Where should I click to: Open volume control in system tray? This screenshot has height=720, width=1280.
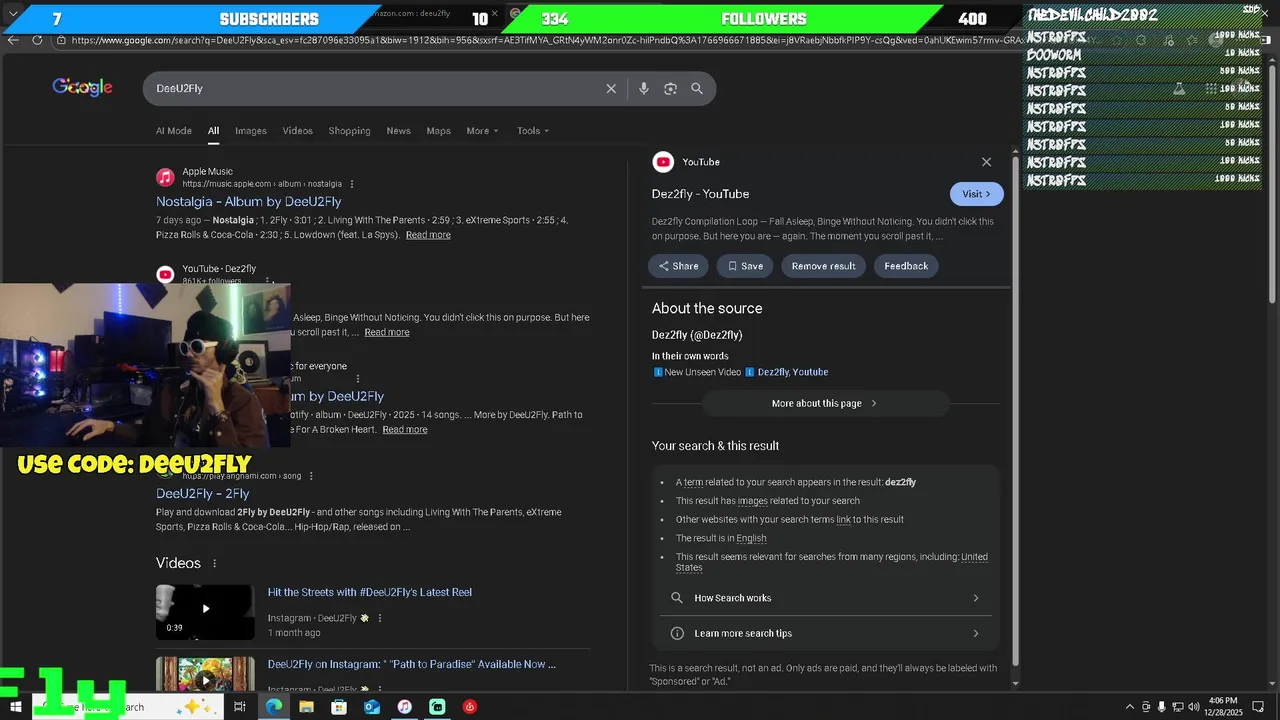pos(1194,707)
